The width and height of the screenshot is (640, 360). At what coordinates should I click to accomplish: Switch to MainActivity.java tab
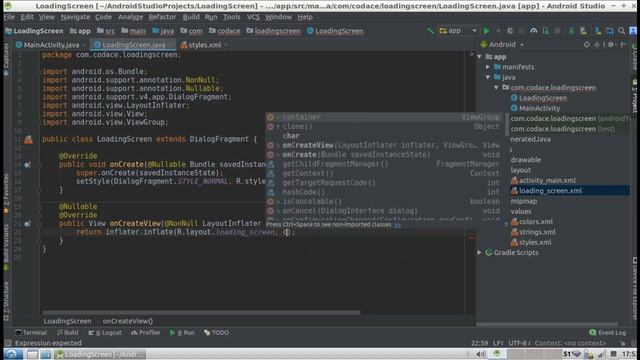[x=51, y=45]
